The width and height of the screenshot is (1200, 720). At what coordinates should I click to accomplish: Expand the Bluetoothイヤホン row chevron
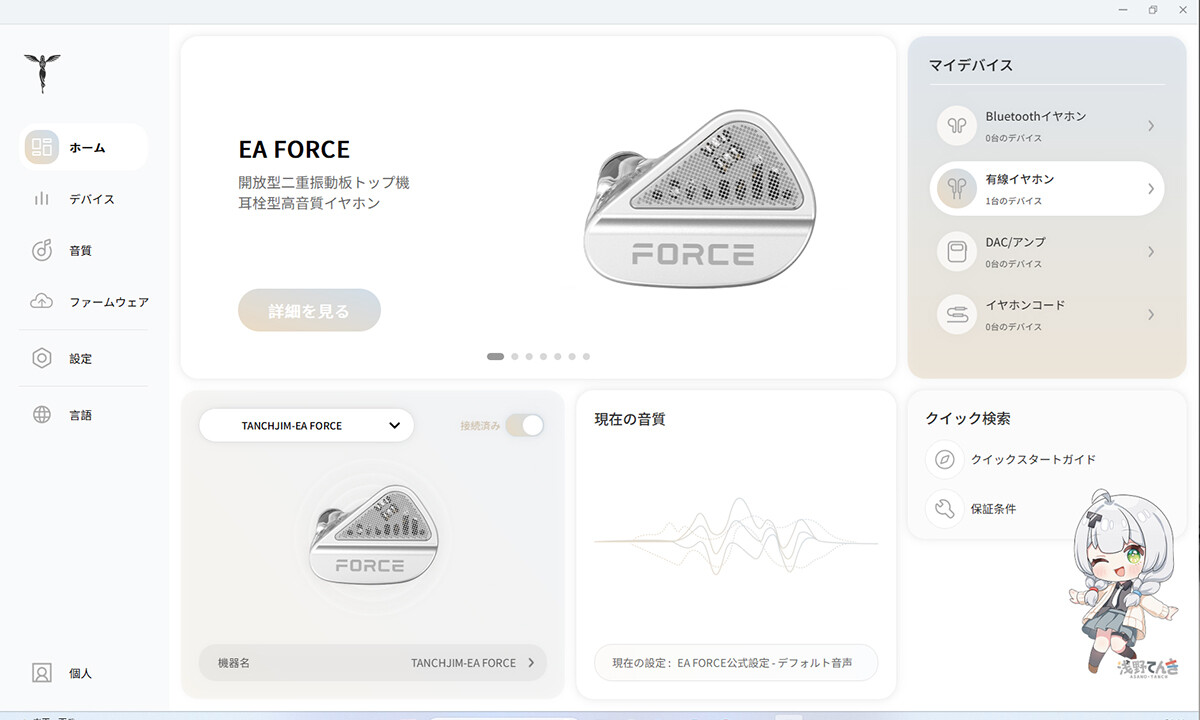(1151, 126)
